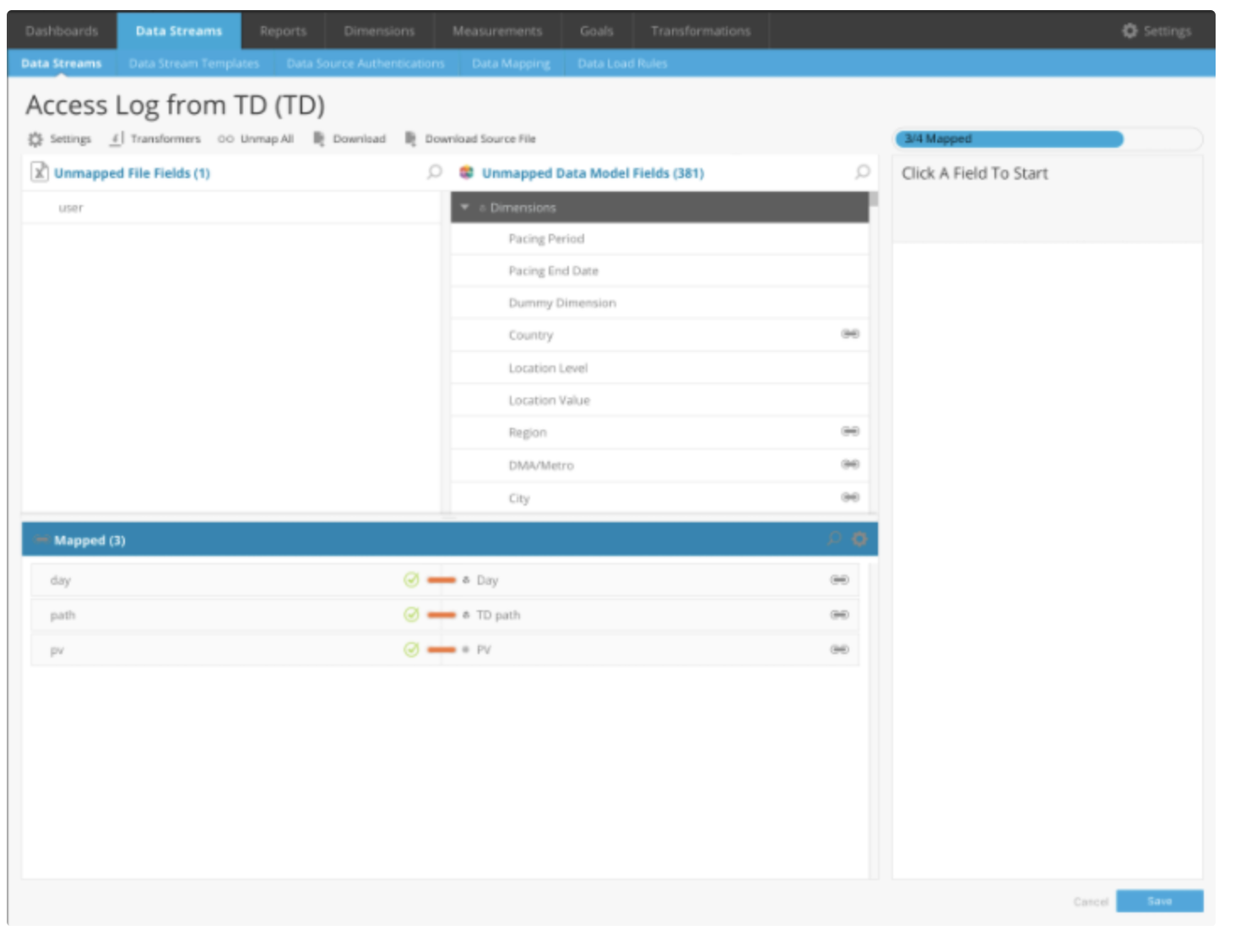Search the Unmapped Data Model Fields
The image size is (1246, 952).
(862, 172)
